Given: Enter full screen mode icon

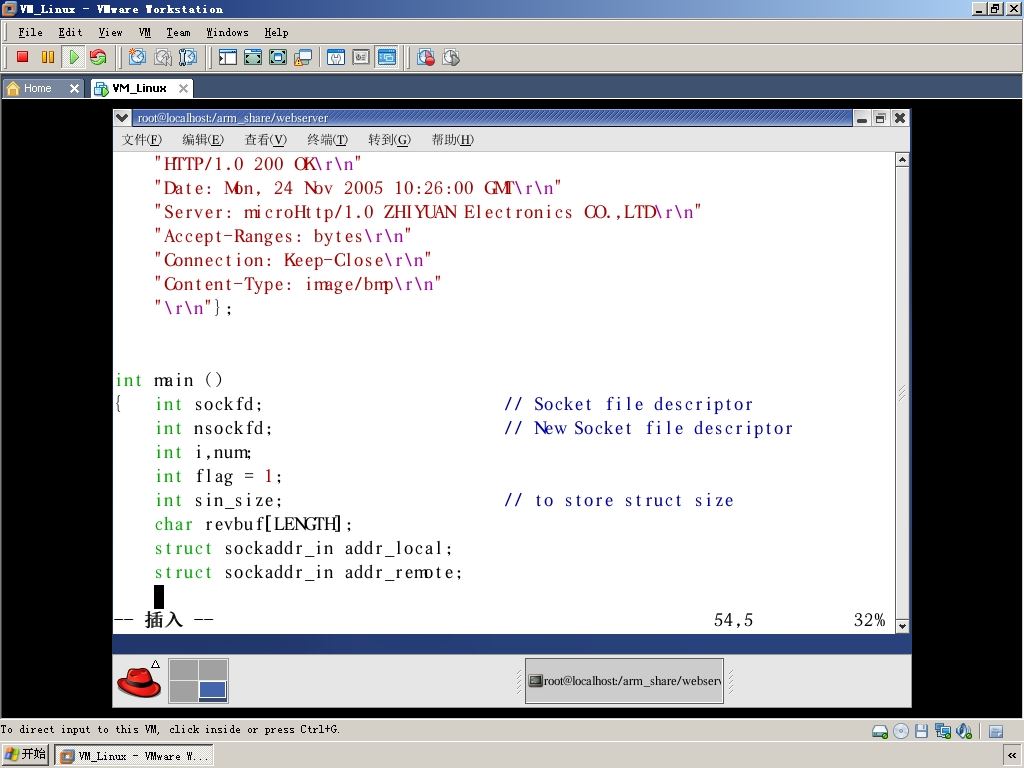Looking at the screenshot, I should coord(278,57).
